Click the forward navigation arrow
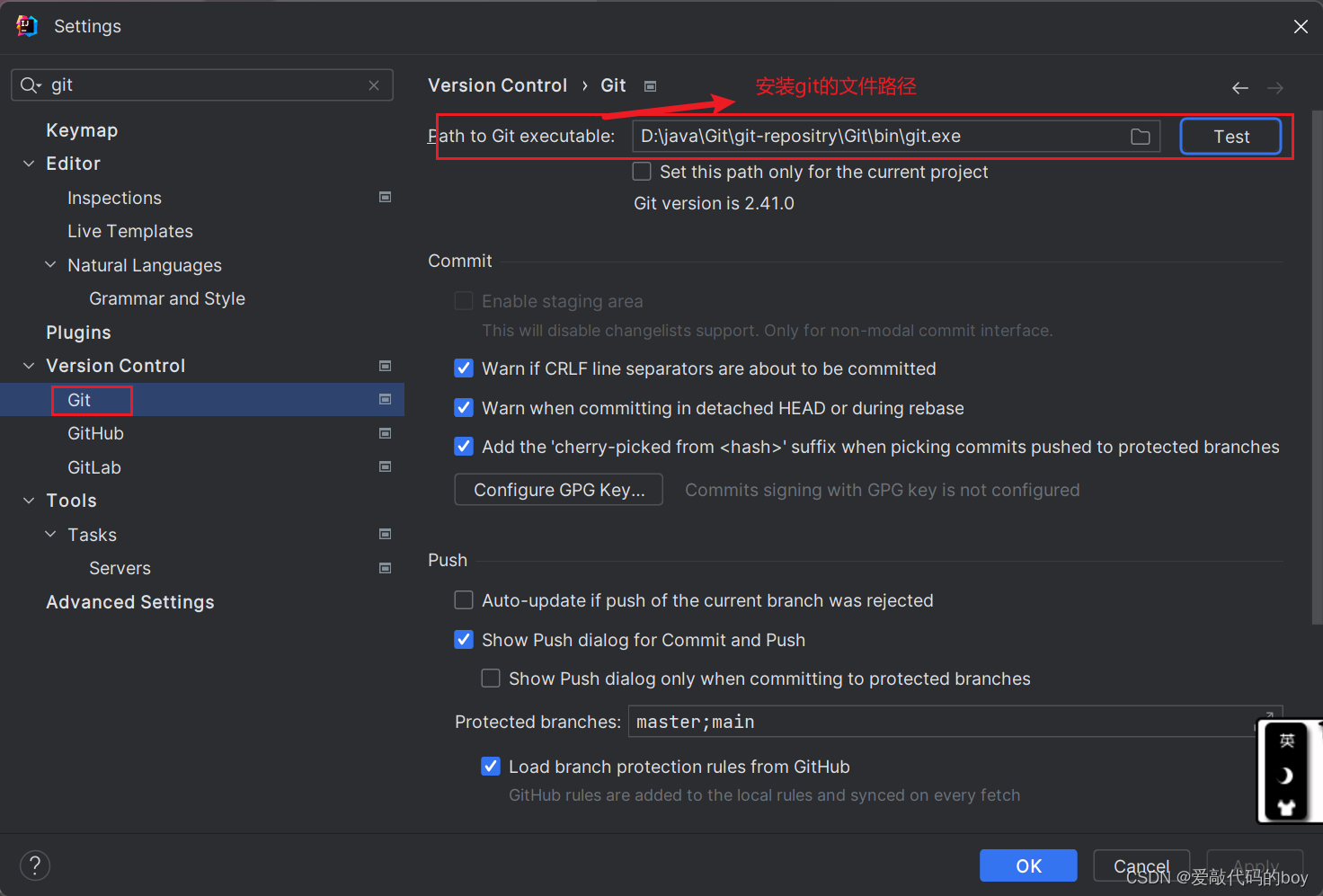 (x=1274, y=87)
